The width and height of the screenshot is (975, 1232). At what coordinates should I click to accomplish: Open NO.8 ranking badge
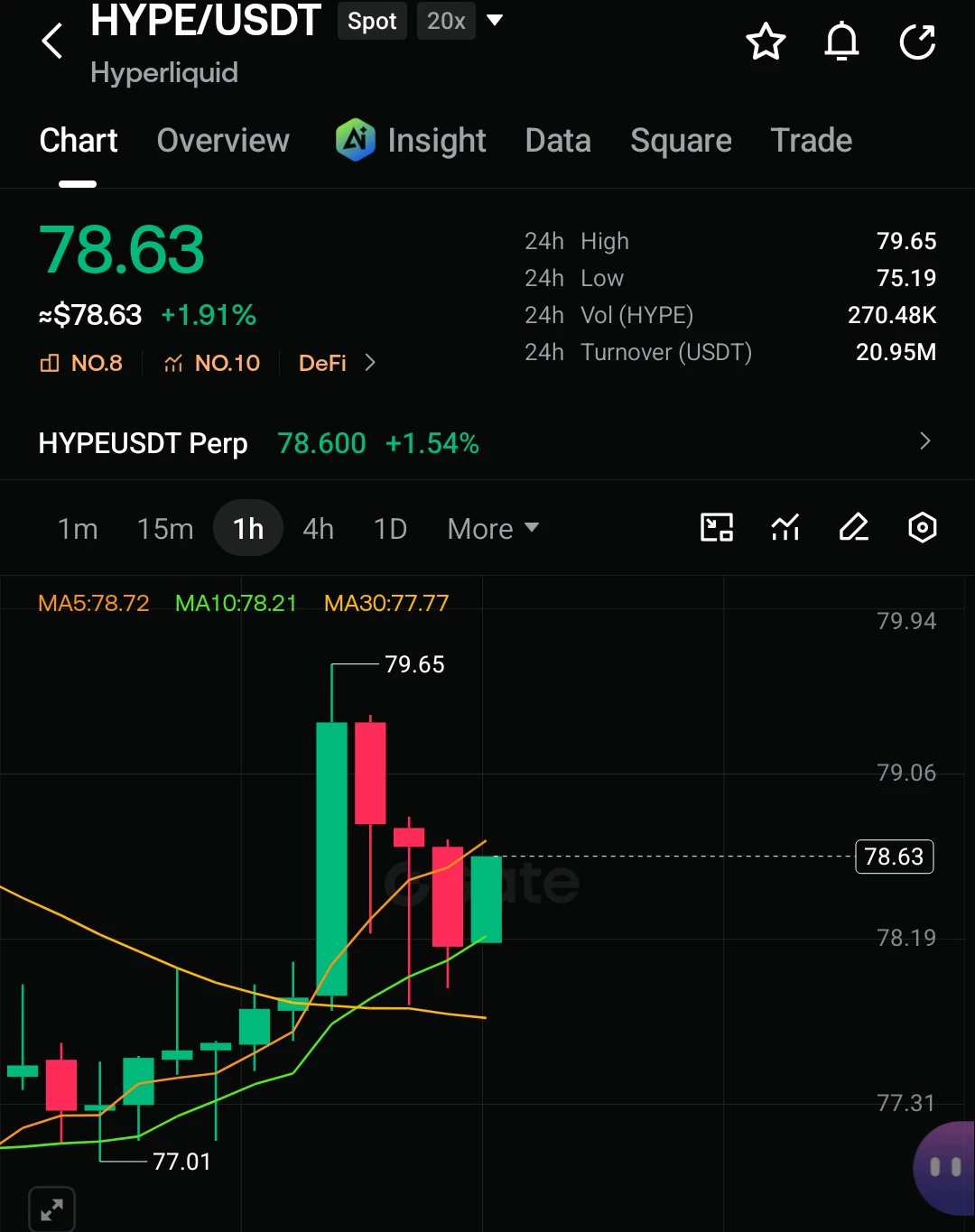(81, 363)
